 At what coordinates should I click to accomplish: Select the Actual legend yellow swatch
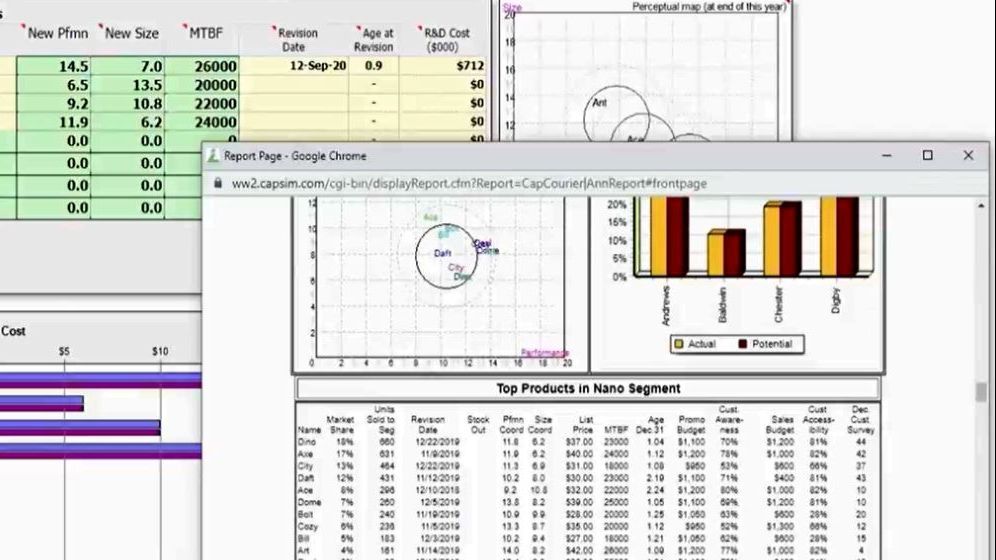point(678,344)
